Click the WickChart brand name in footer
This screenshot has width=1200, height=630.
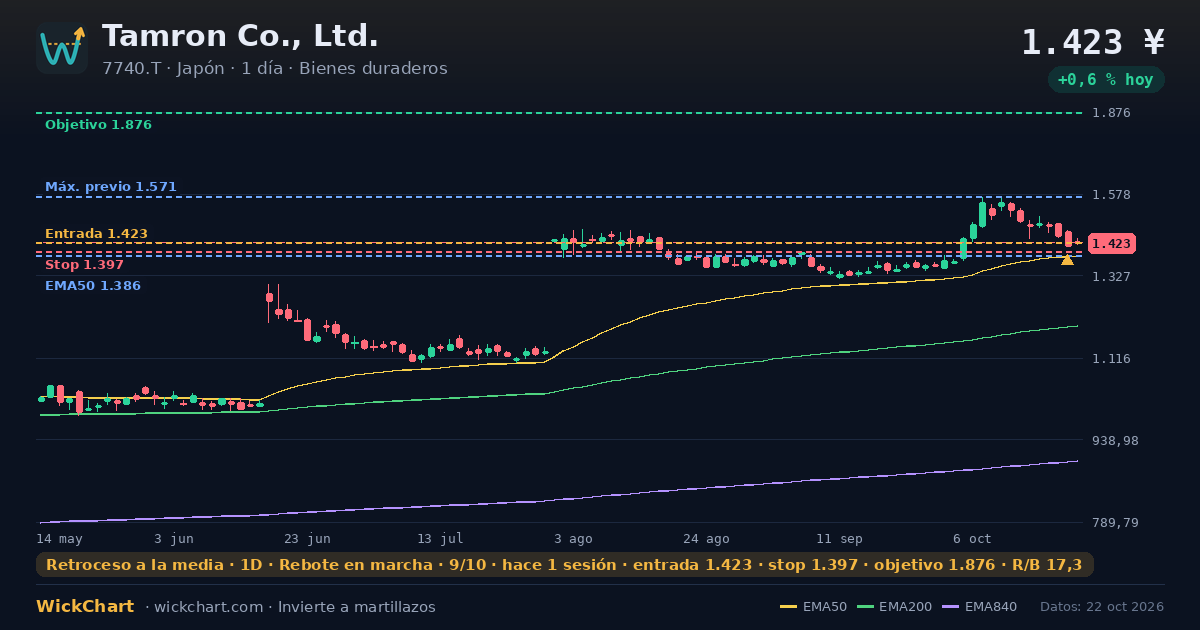85,607
